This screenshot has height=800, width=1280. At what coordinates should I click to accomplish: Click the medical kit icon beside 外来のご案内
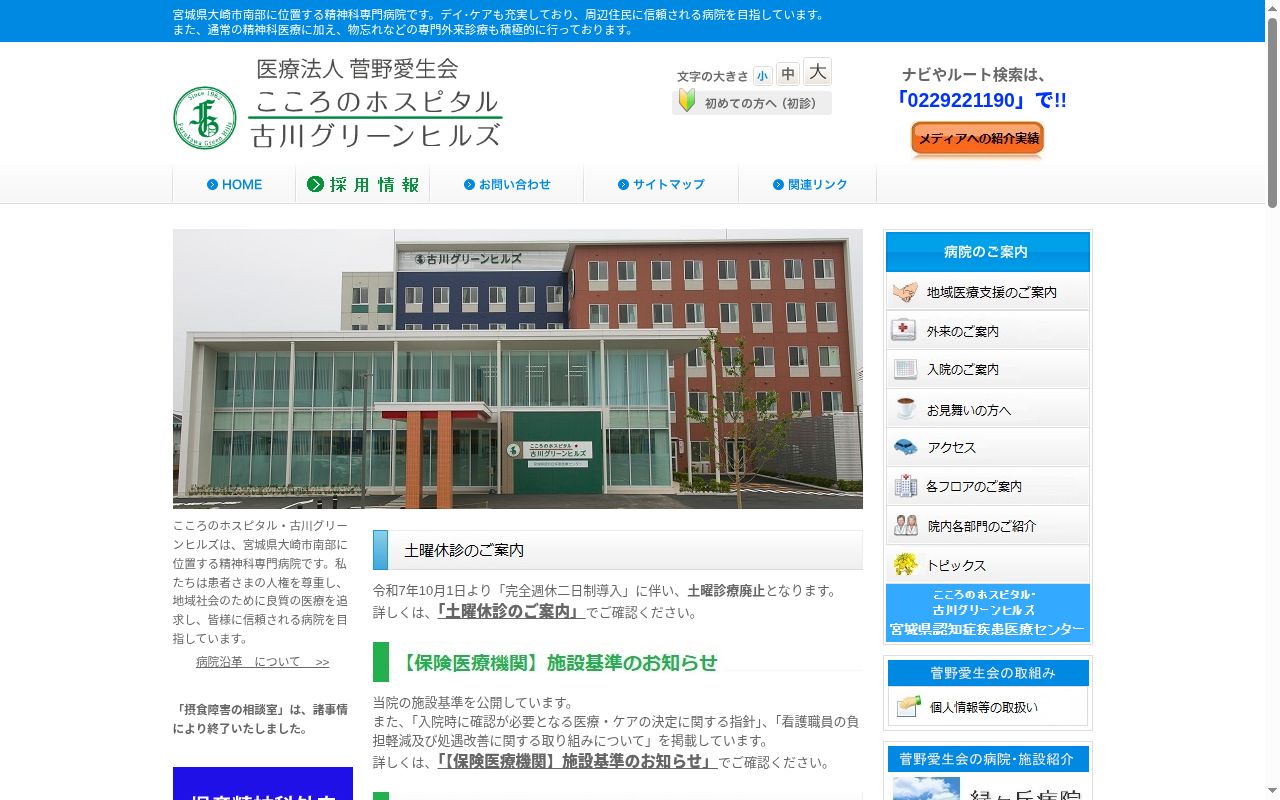pos(904,330)
